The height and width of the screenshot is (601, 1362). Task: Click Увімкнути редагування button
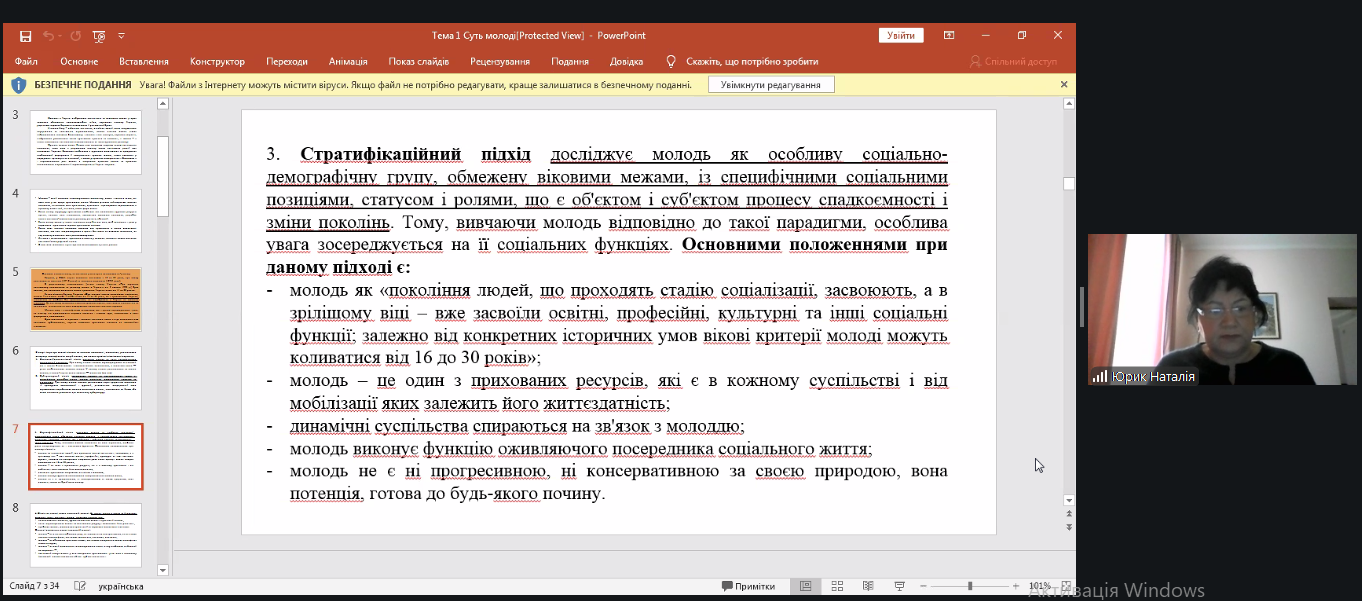pos(771,85)
